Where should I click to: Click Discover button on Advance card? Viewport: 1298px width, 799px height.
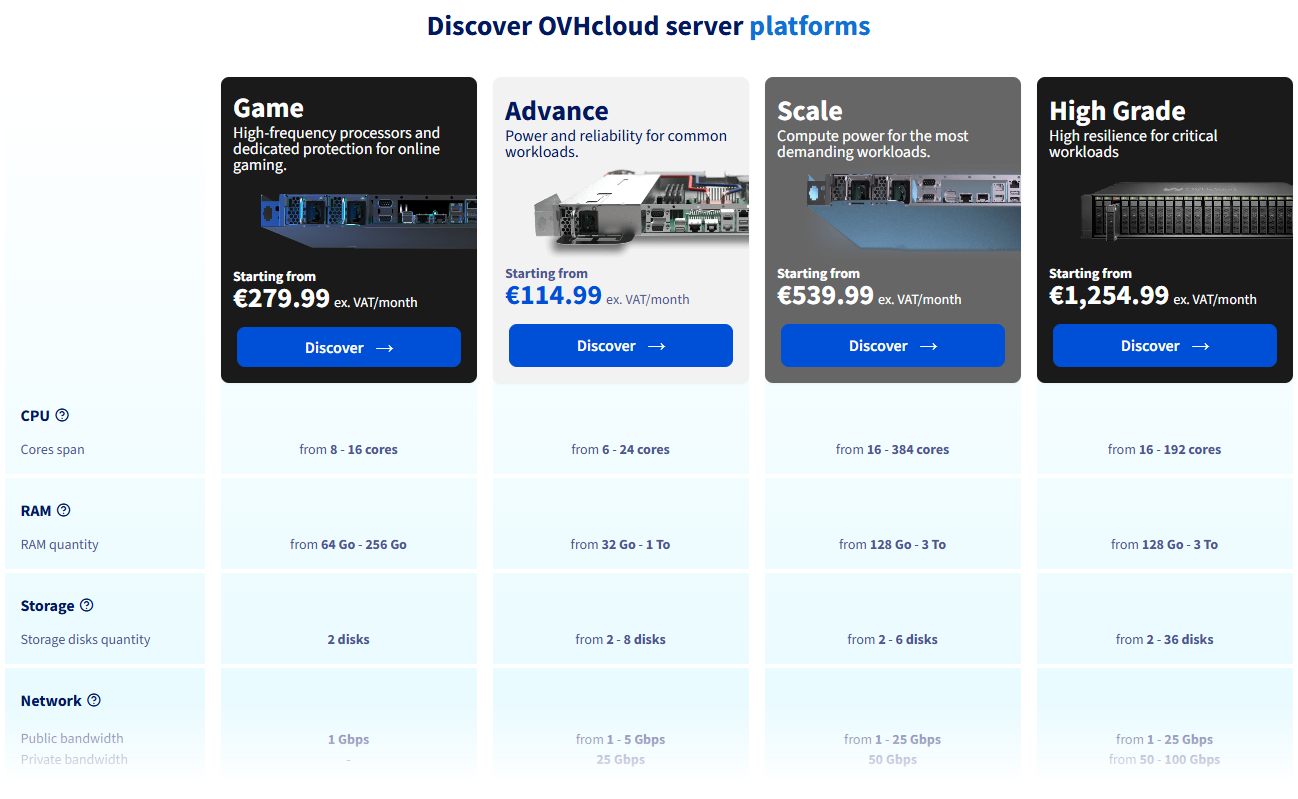[x=621, y=345]
